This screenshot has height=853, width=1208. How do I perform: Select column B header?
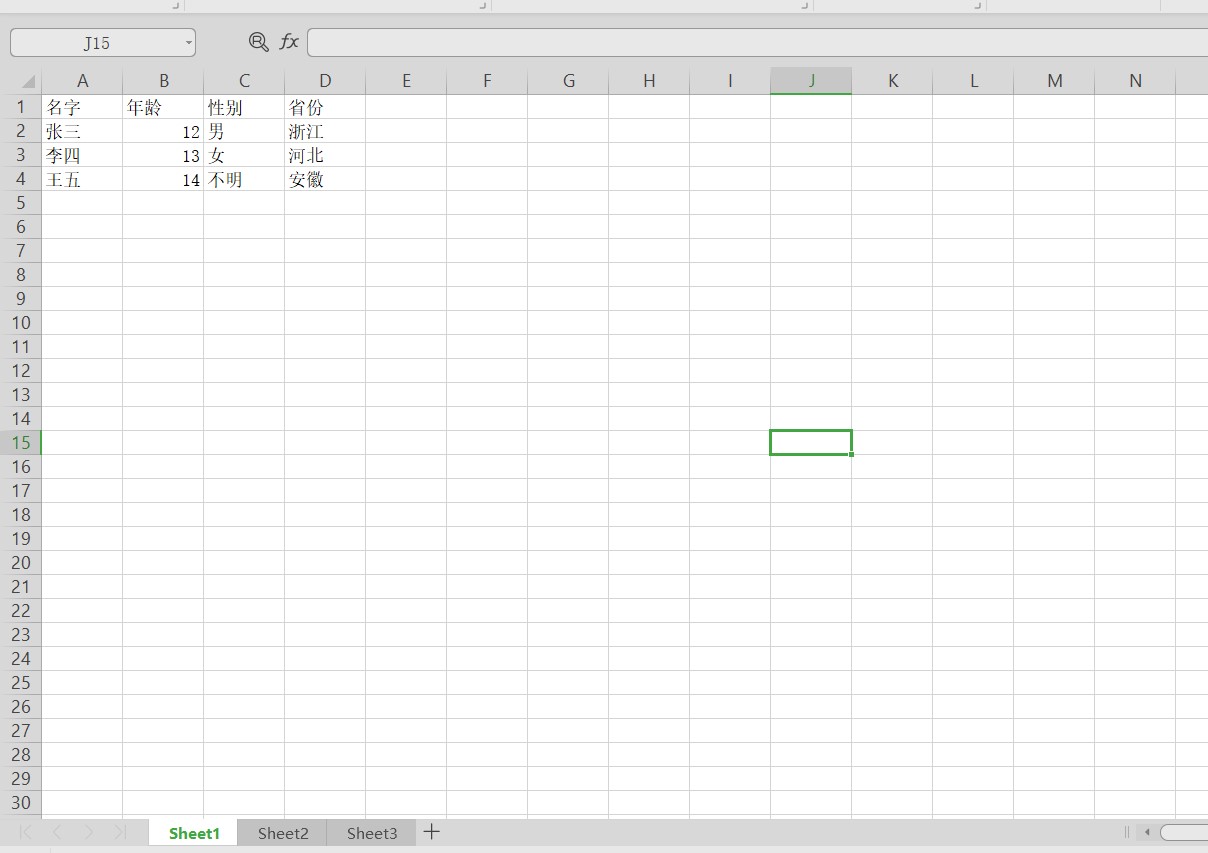(x=163, y=81)
